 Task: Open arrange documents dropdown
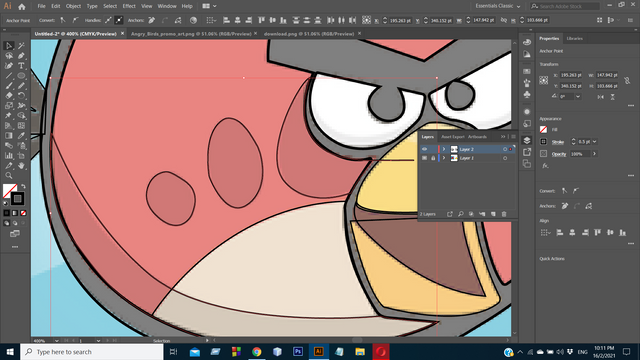point(209,6)
